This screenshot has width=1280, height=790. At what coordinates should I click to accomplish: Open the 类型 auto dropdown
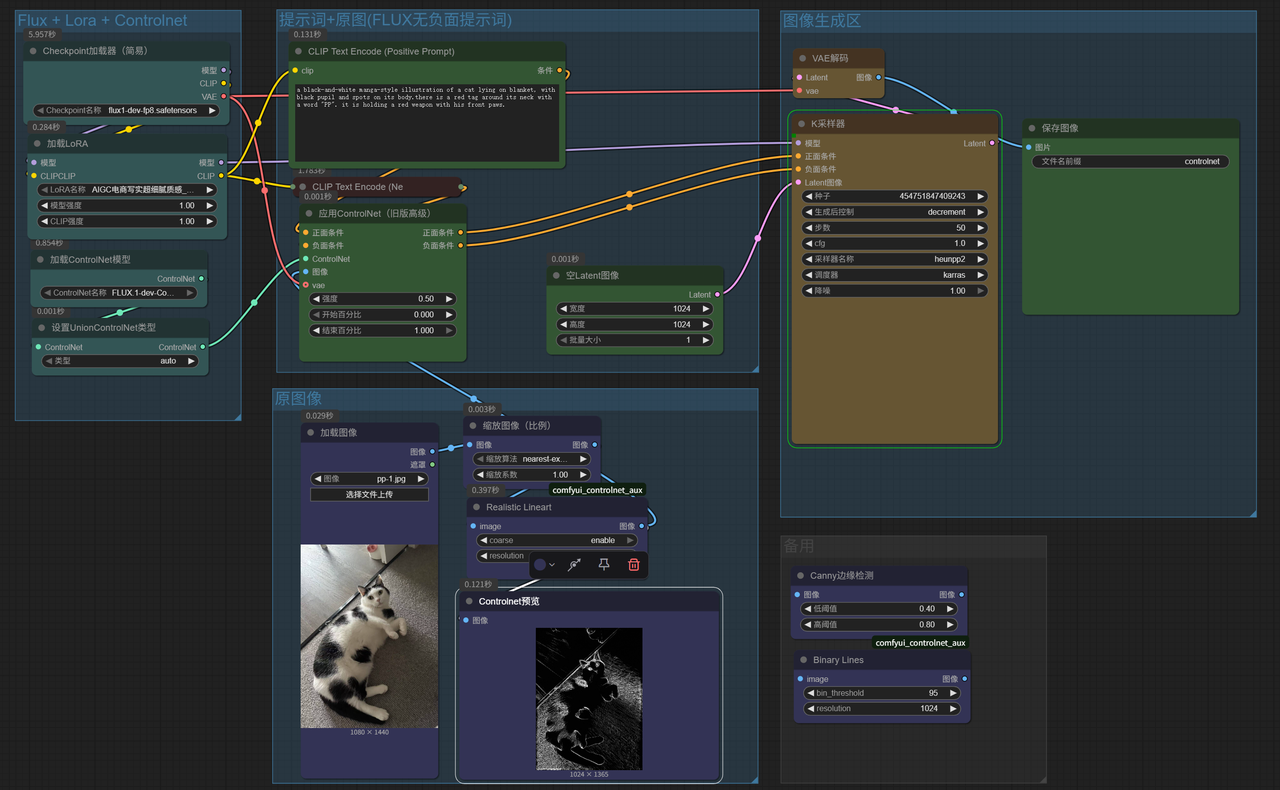(119, 362)
